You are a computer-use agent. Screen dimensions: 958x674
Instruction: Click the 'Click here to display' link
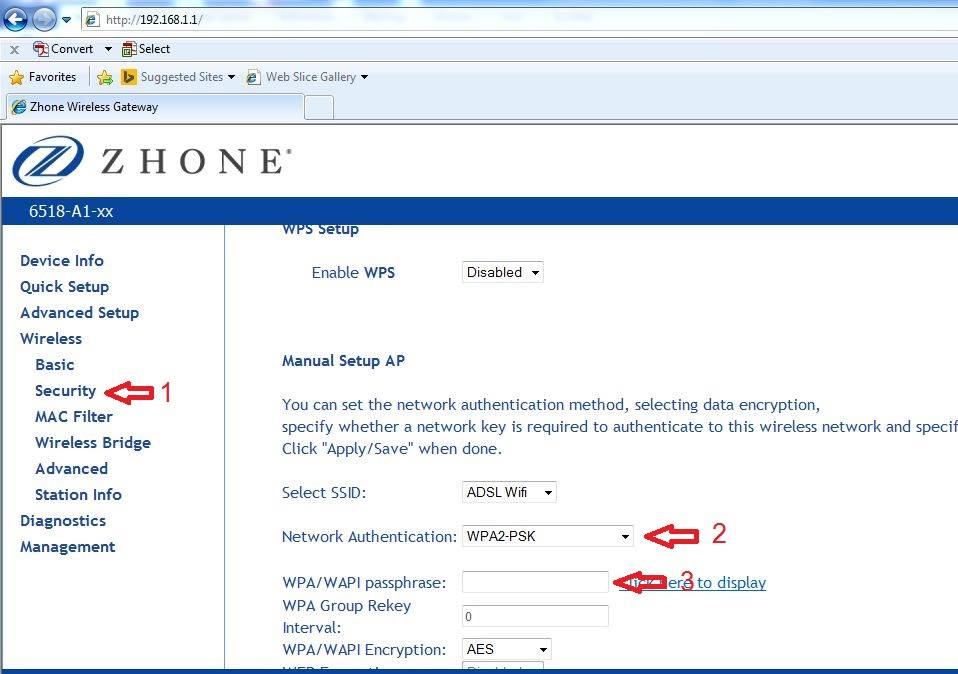coord(692,583)
